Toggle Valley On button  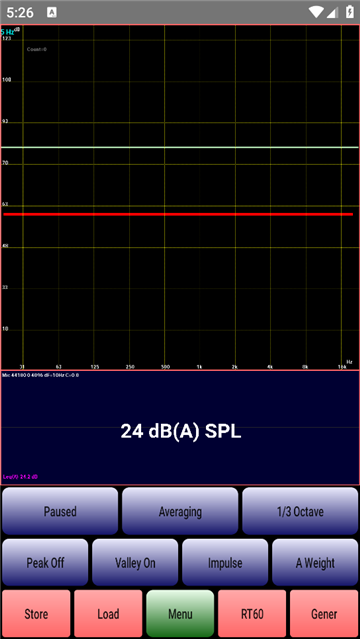pos(135,563)
